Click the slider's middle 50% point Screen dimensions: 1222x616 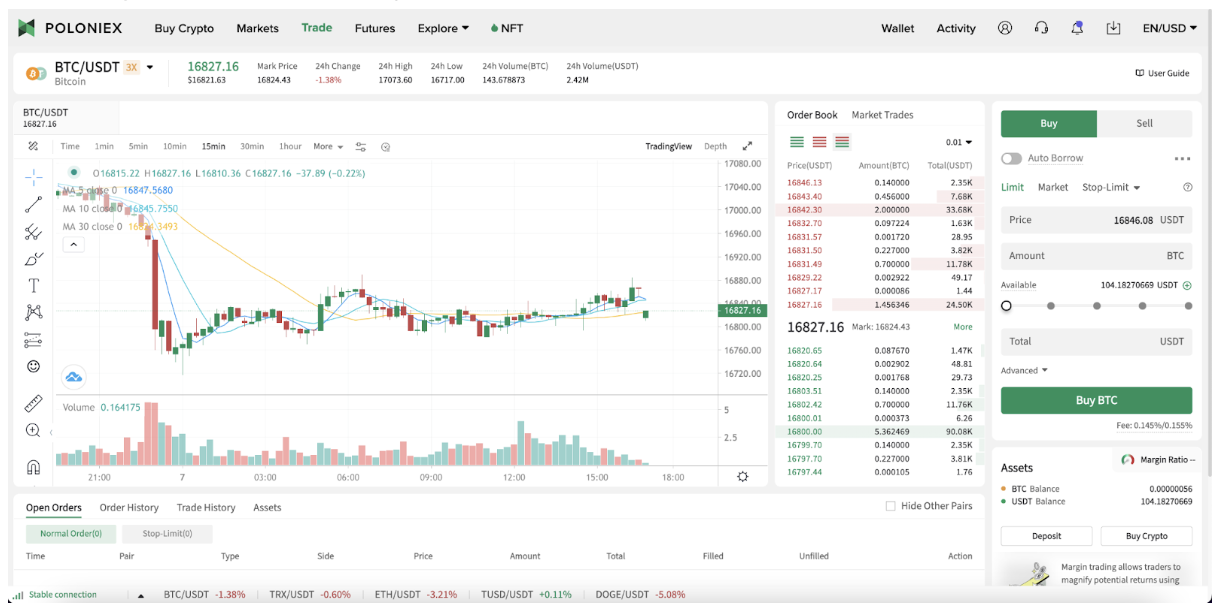[x=1097, y=306]
